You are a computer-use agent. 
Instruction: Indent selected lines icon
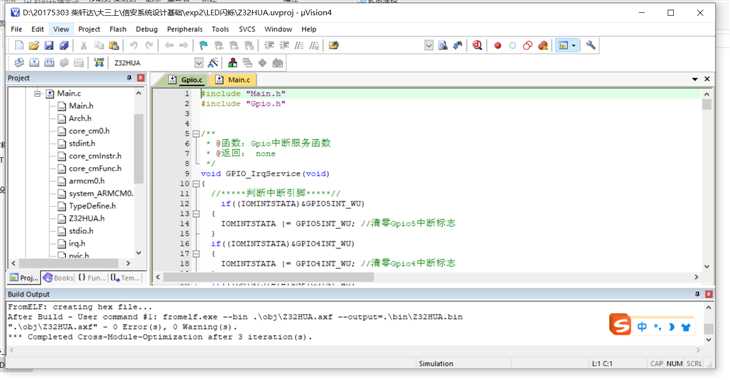[x=269, y=46]
